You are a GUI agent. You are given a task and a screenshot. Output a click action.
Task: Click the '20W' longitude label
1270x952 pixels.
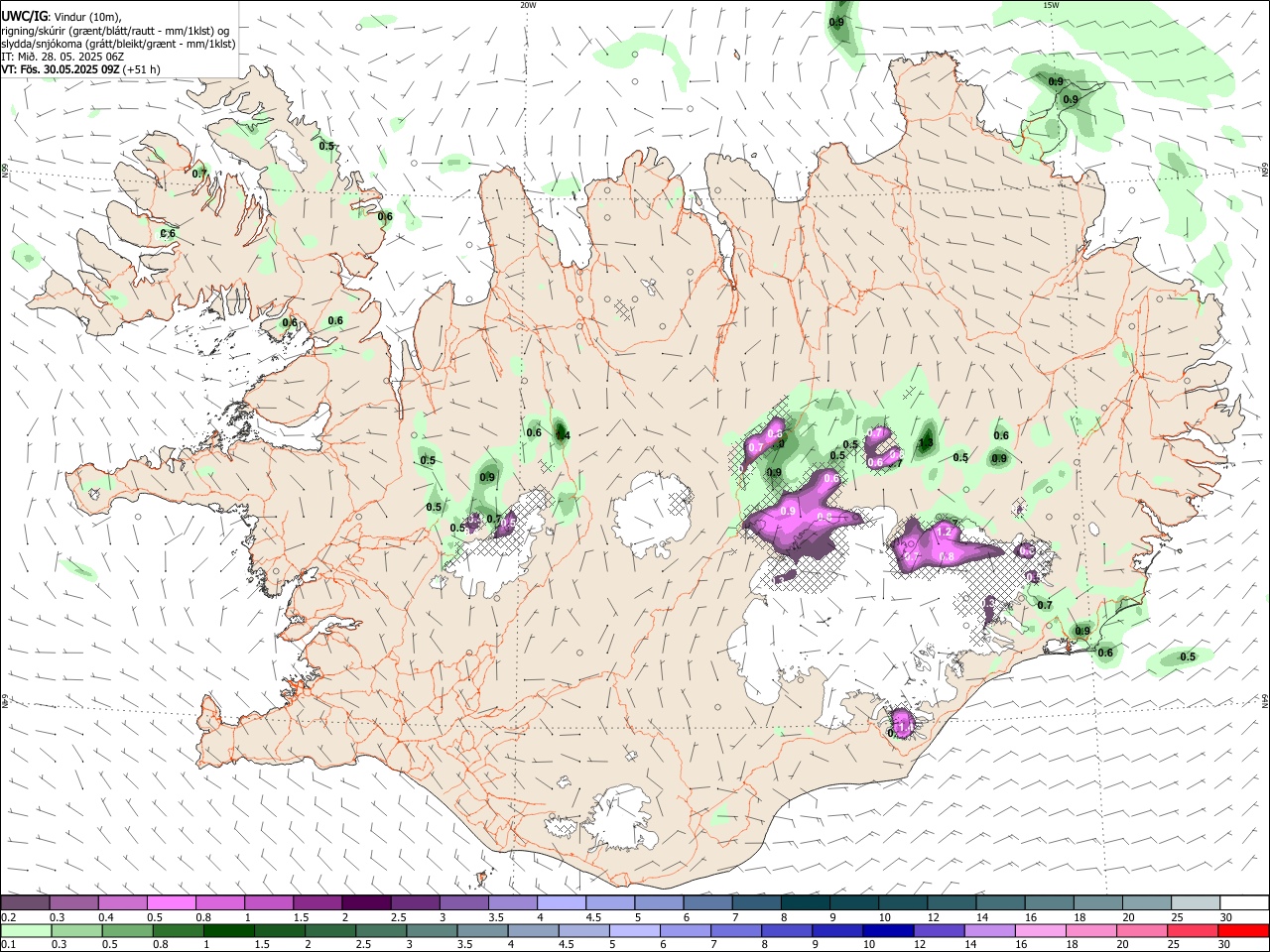coord(528,5)
